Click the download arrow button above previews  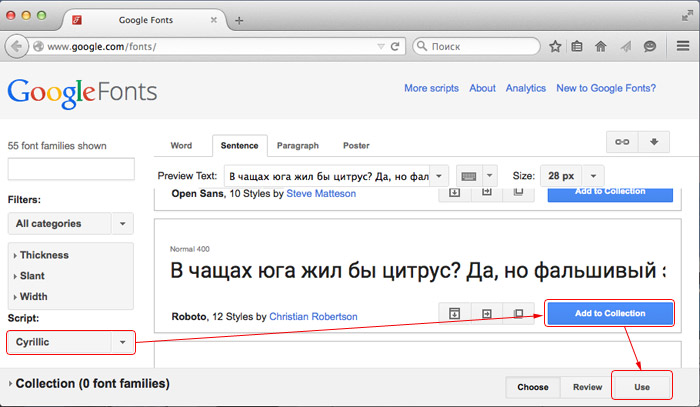(x=654, y=142)
